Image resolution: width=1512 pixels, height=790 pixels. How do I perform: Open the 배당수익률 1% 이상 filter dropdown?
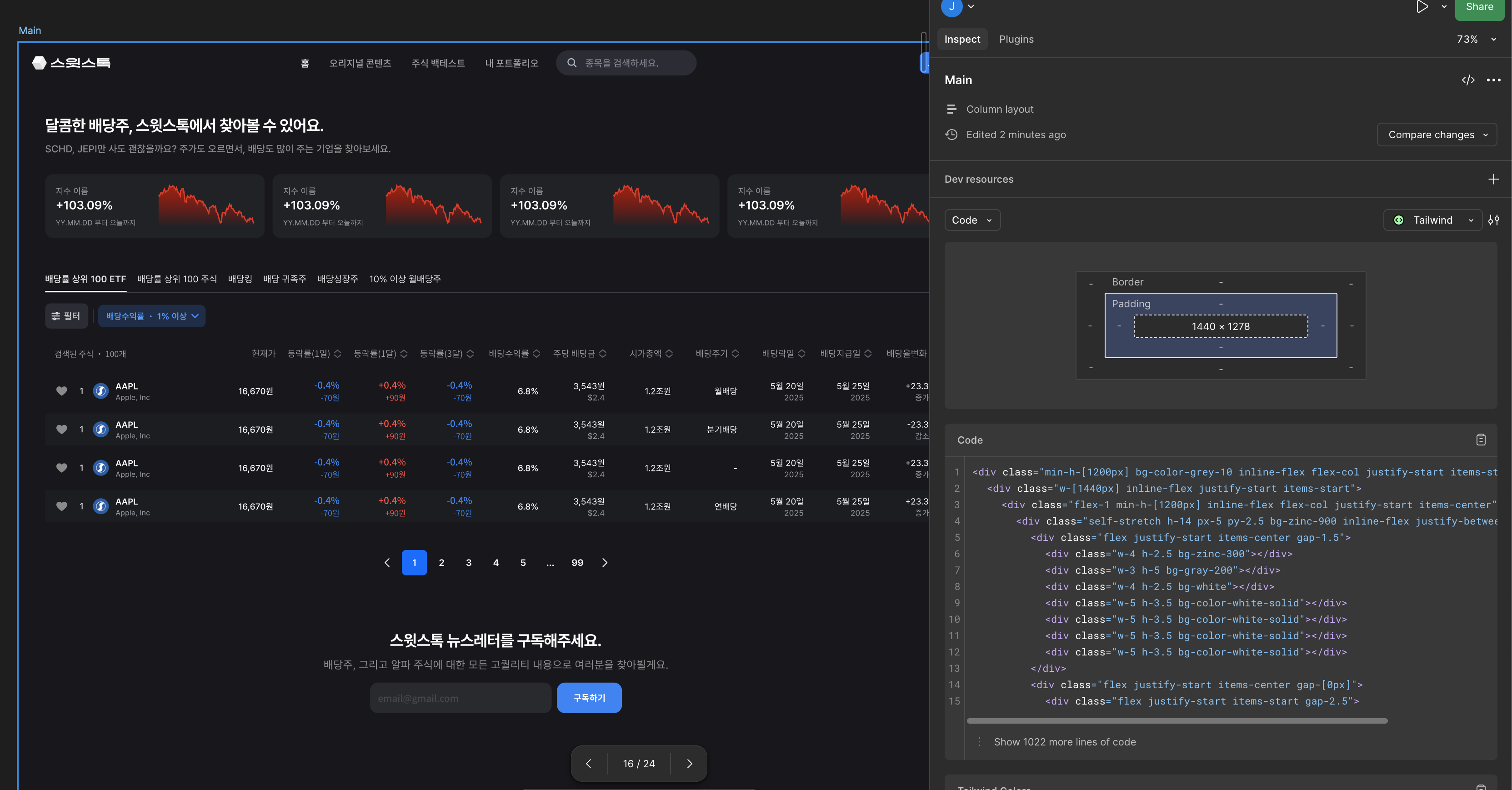(x=152, y=316)
